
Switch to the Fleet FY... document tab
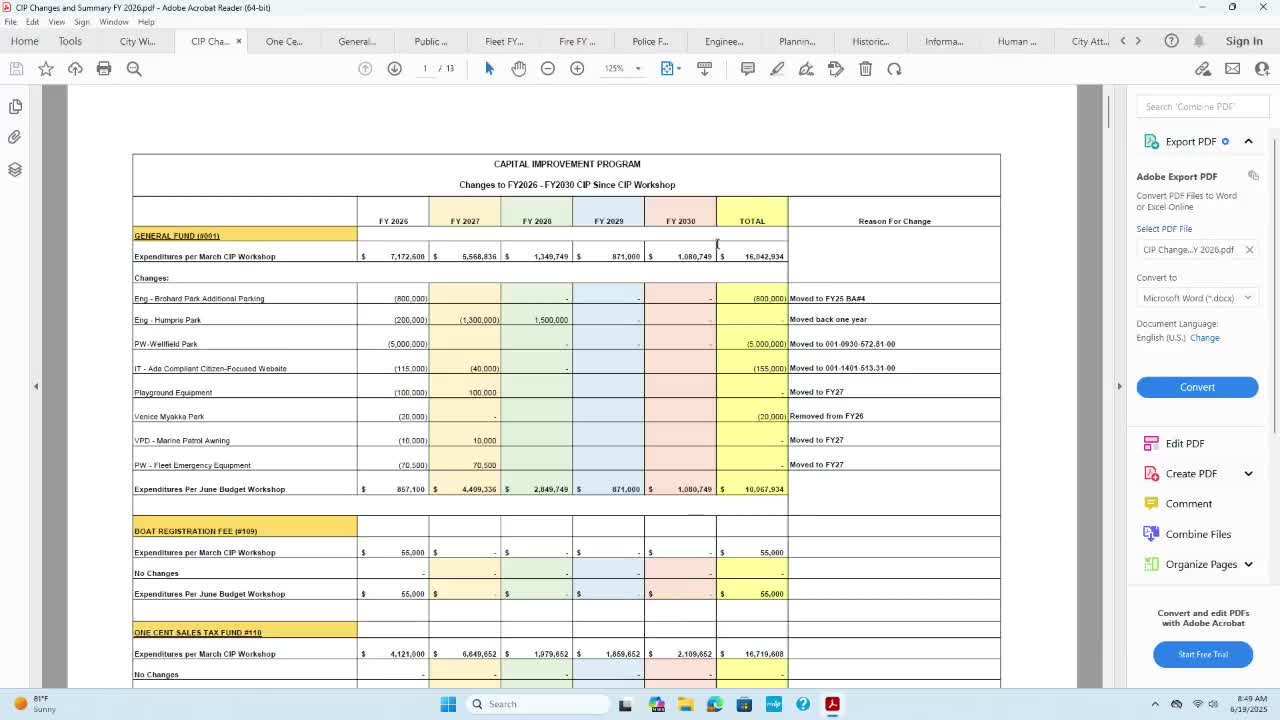point(504,42)
